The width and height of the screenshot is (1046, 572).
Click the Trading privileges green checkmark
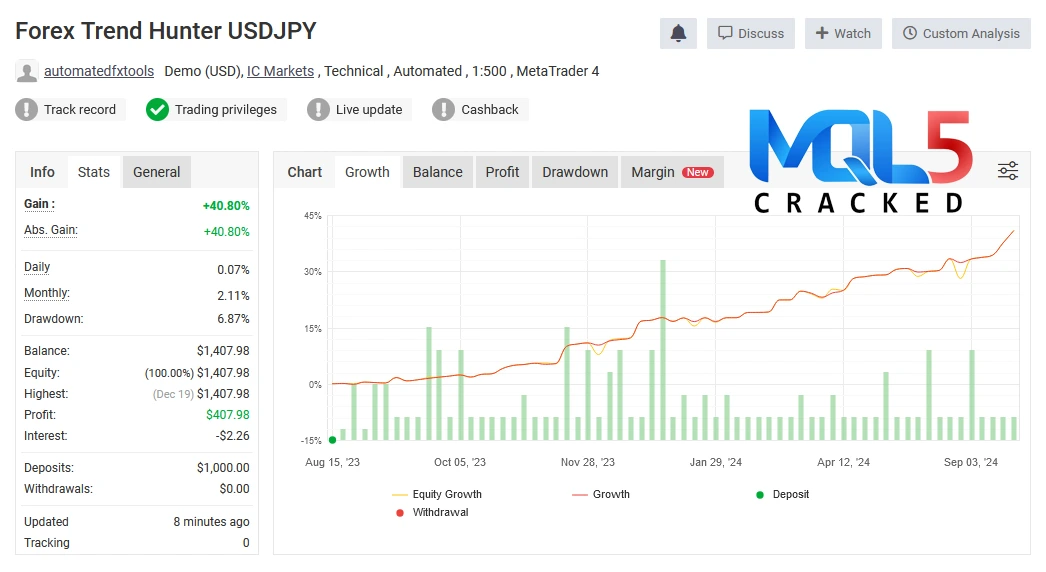pos(157,109)
